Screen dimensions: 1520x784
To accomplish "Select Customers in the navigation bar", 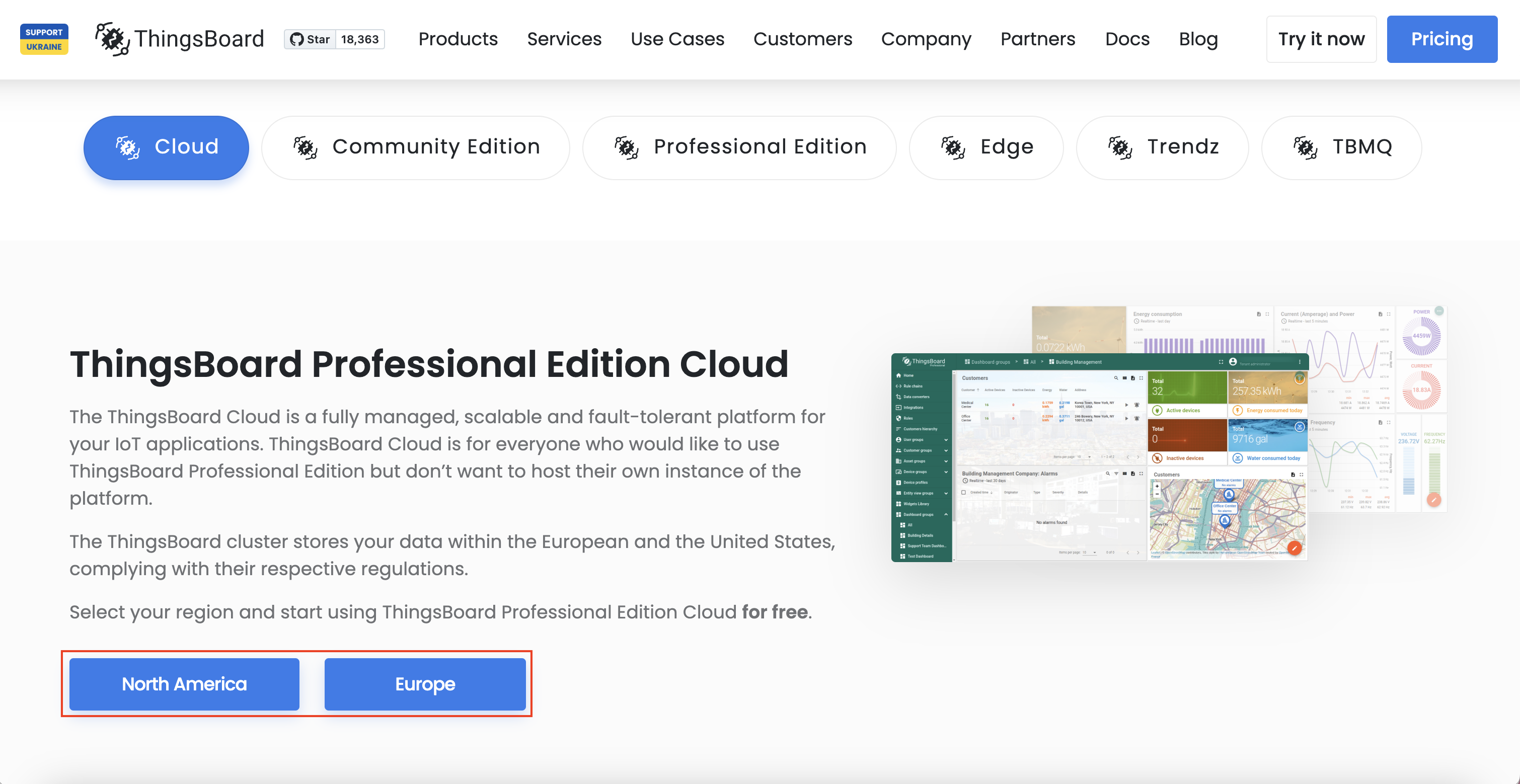I will (x=802, y=39).
